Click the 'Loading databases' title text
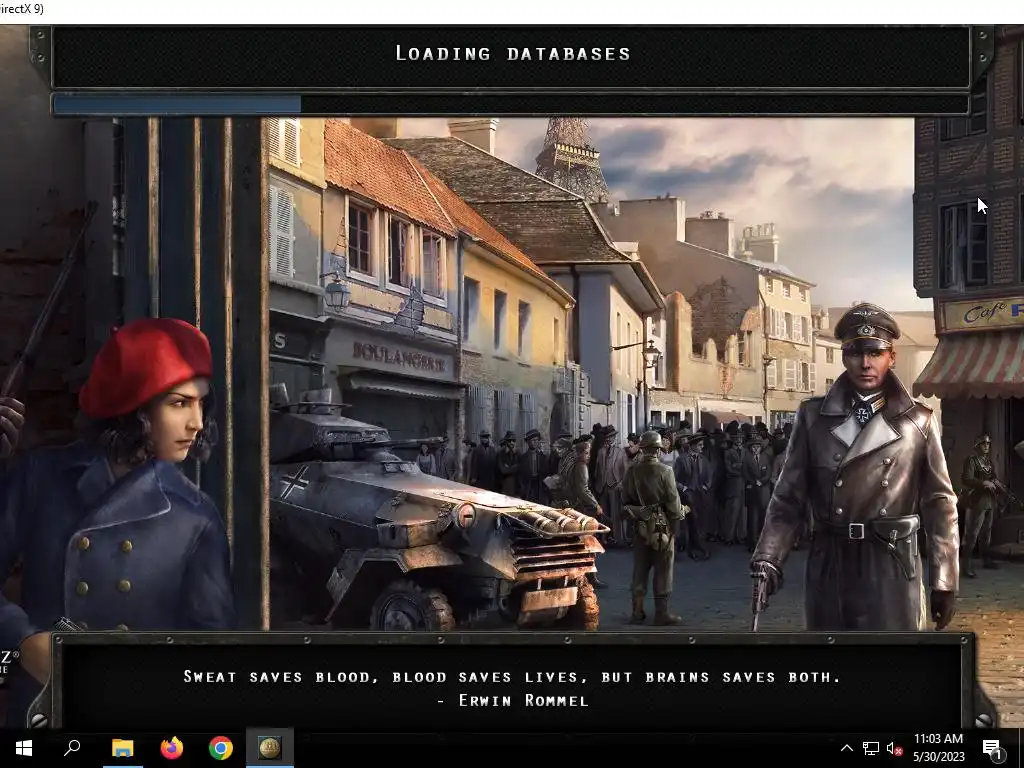The width and height of the screenshot is (1024, 768). click(x=513, y=54)
